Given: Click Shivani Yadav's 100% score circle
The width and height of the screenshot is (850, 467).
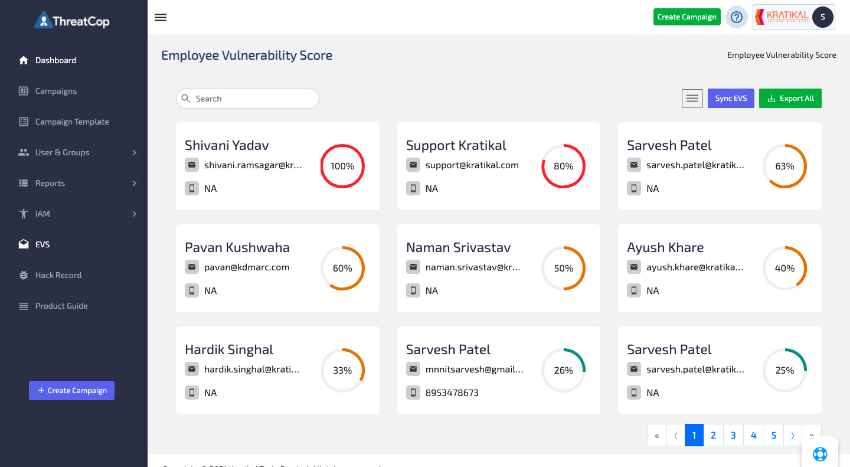Looking at the screenshot, I should point(343,166).
